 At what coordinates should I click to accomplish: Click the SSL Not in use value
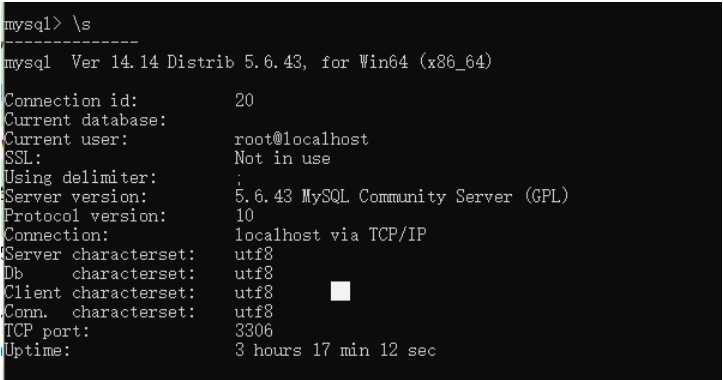282,158
